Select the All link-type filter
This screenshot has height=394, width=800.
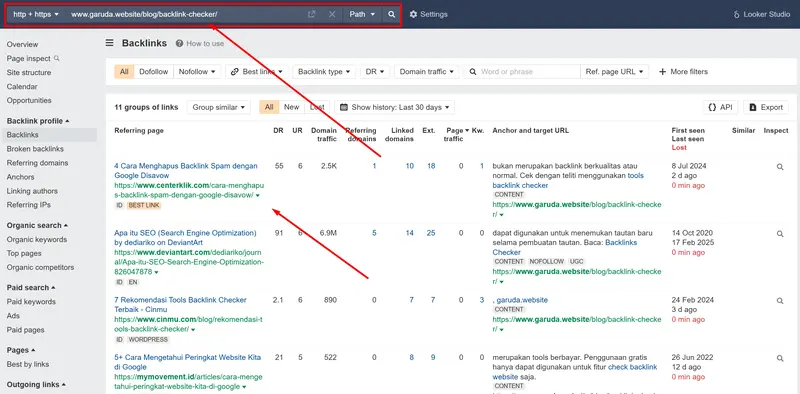click(x=124, y=71)
